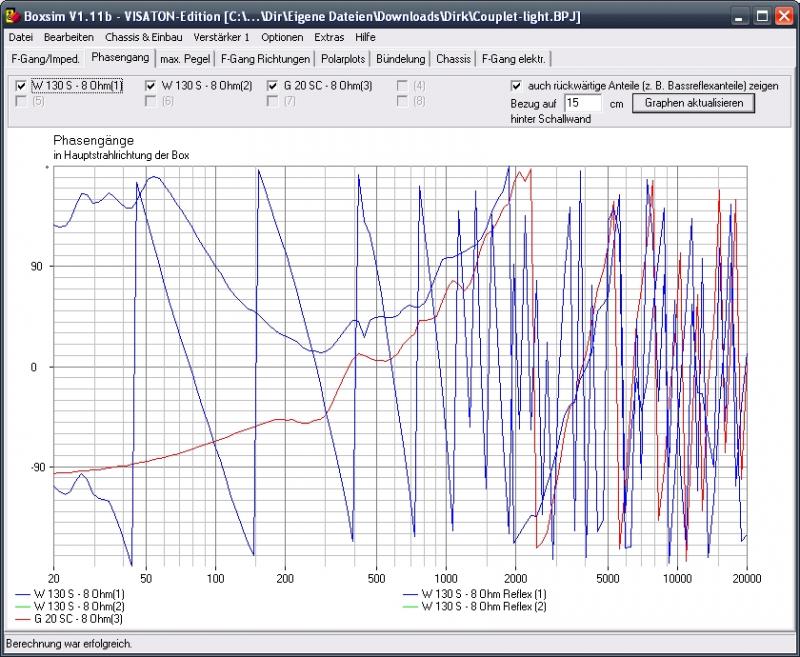The width and height of the screenshot is (800, 657).
Task: Switch to the max. Pegel tab
Action: click(185, 59)
